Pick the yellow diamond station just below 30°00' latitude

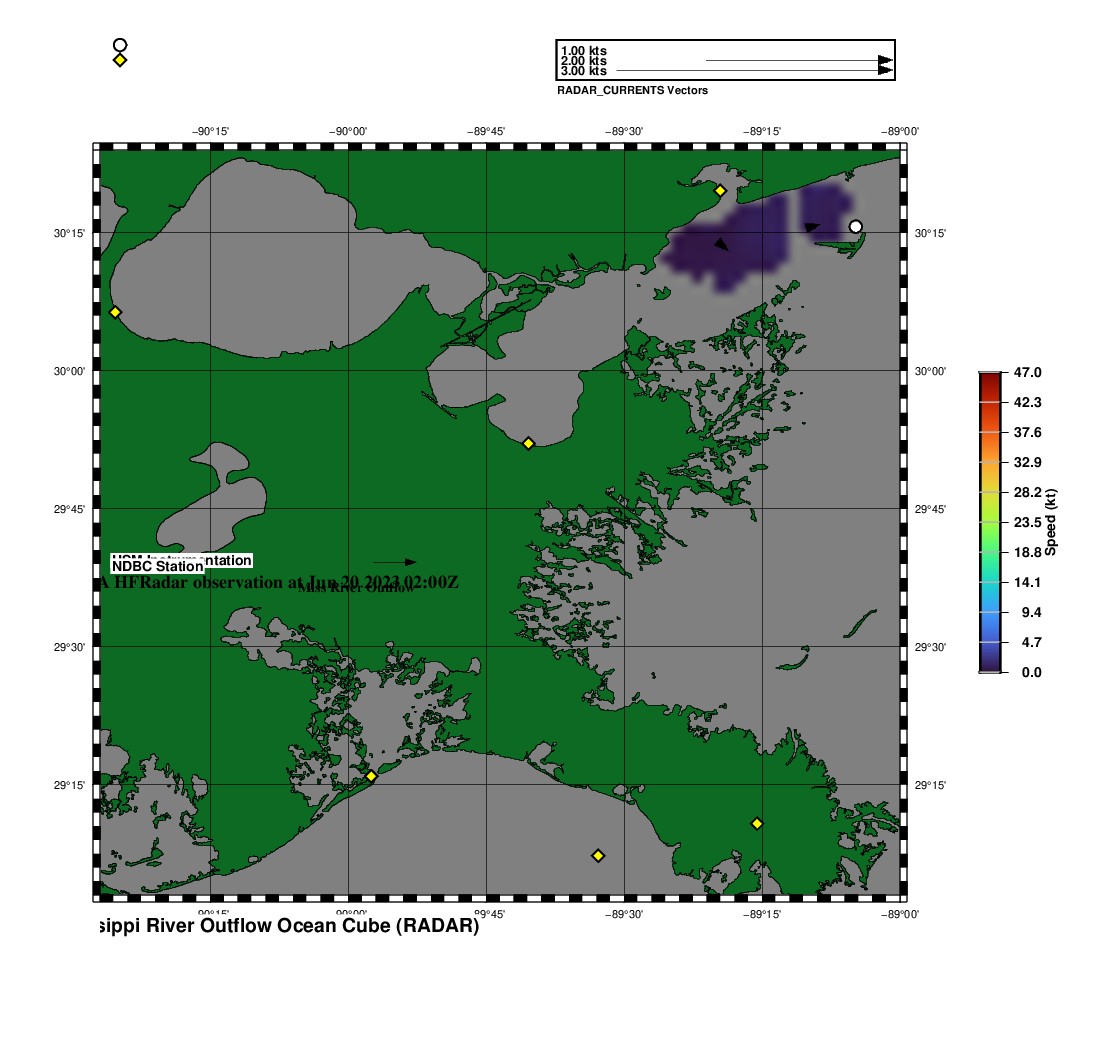[529, 443]
